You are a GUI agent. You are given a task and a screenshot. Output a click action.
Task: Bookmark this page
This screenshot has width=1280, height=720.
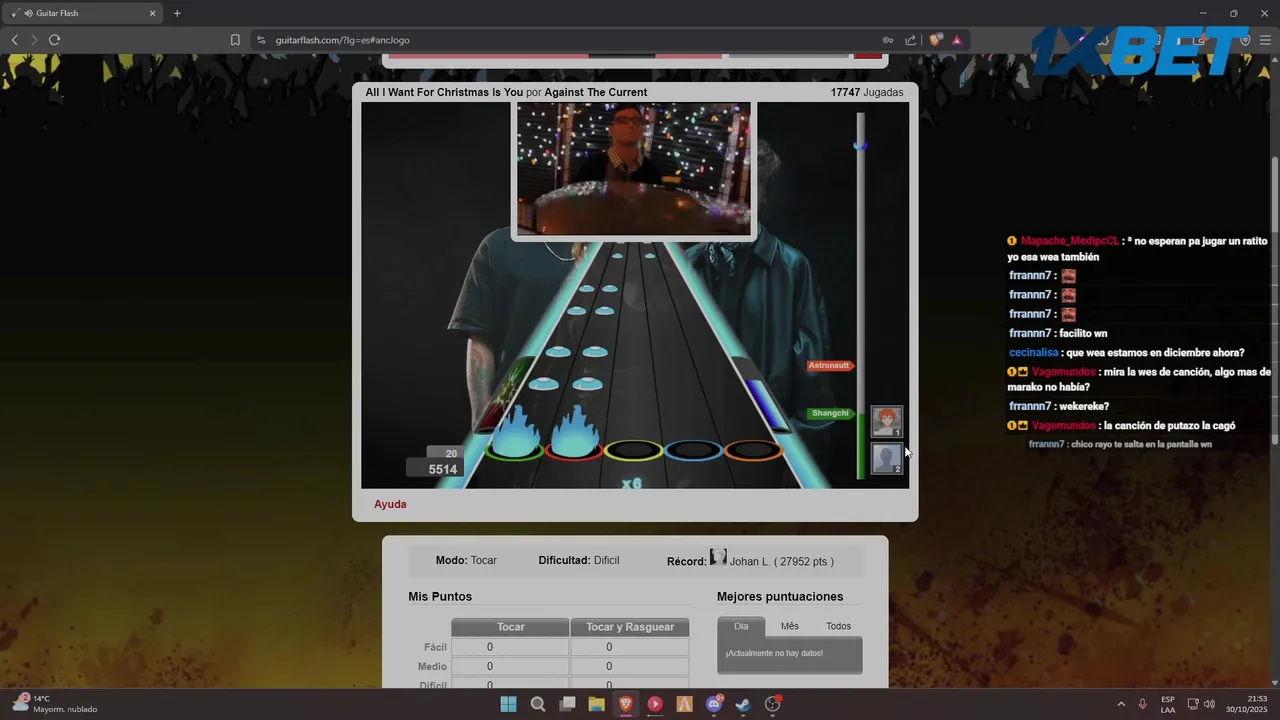pos(235,40)
